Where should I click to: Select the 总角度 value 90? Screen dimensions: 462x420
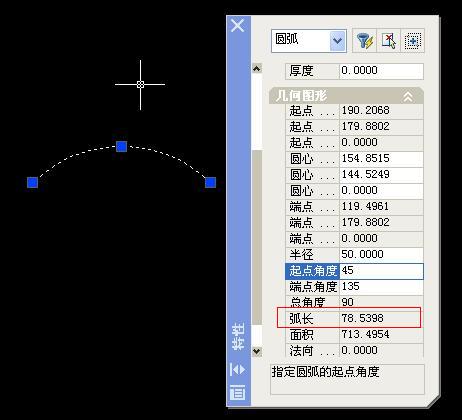click(x=381, y=302)
